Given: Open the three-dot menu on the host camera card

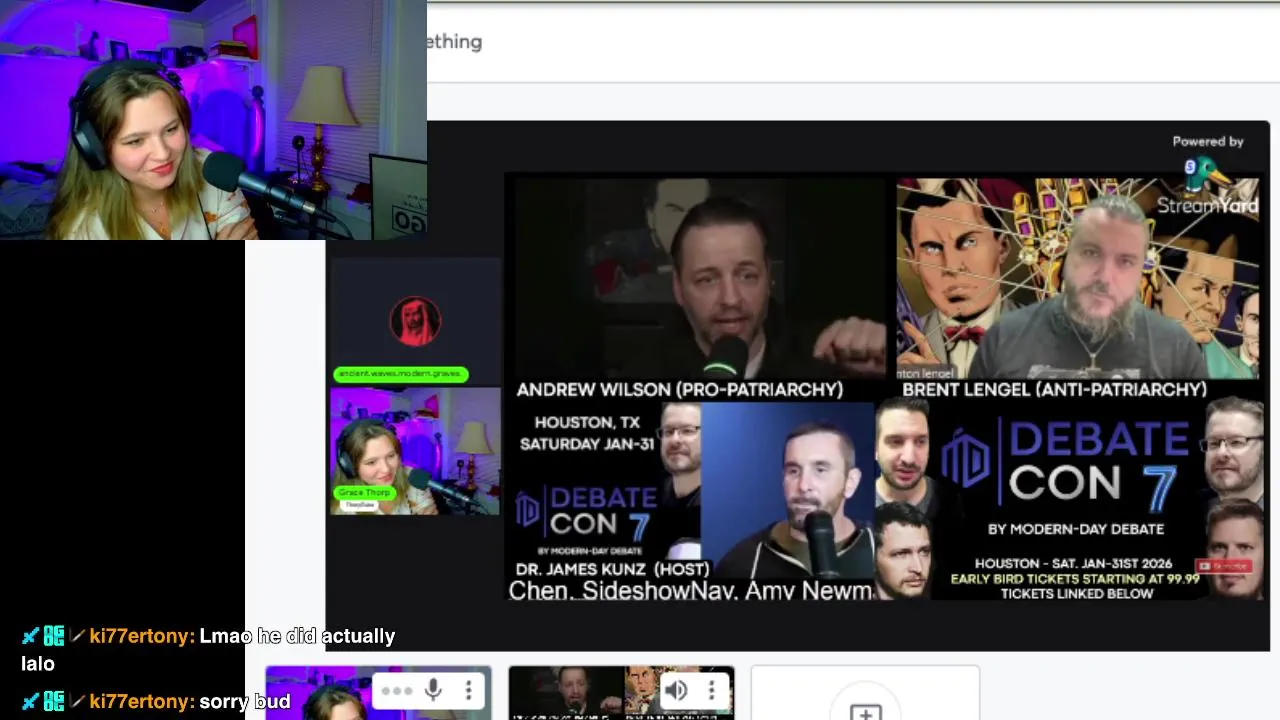Looking at the screenshot, I should tap(468, 690).
